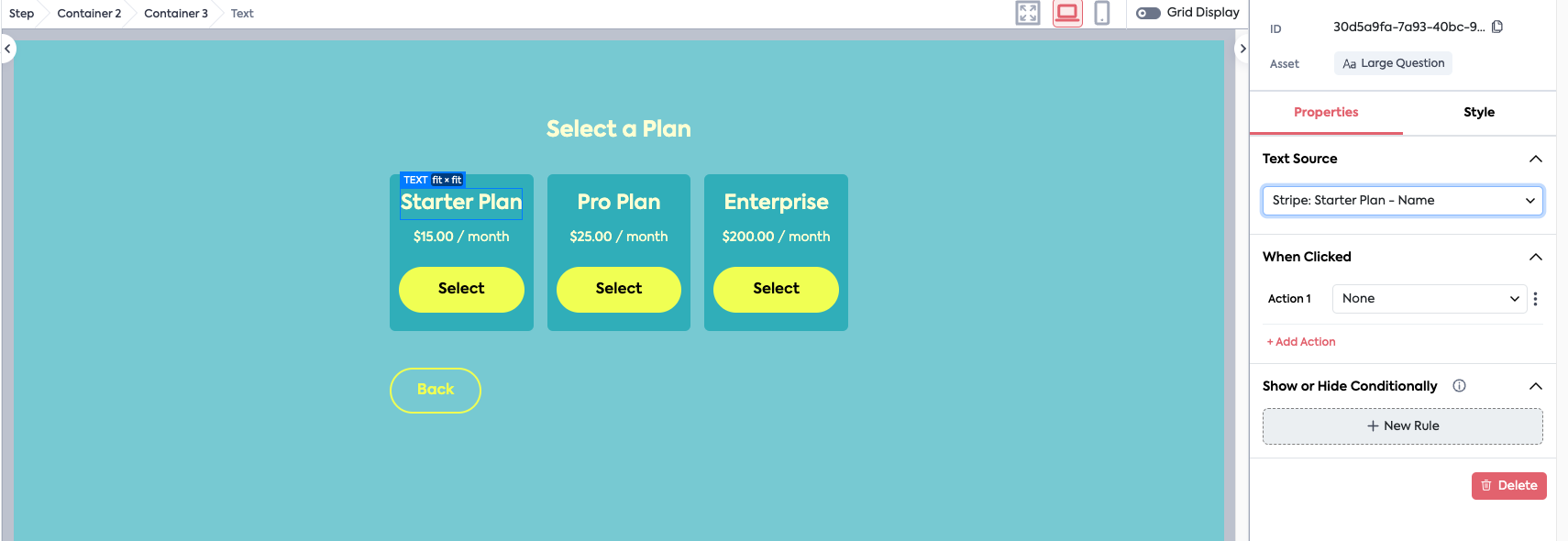
Task: Open the Text Source dropdown
Action: [1402, 201]
